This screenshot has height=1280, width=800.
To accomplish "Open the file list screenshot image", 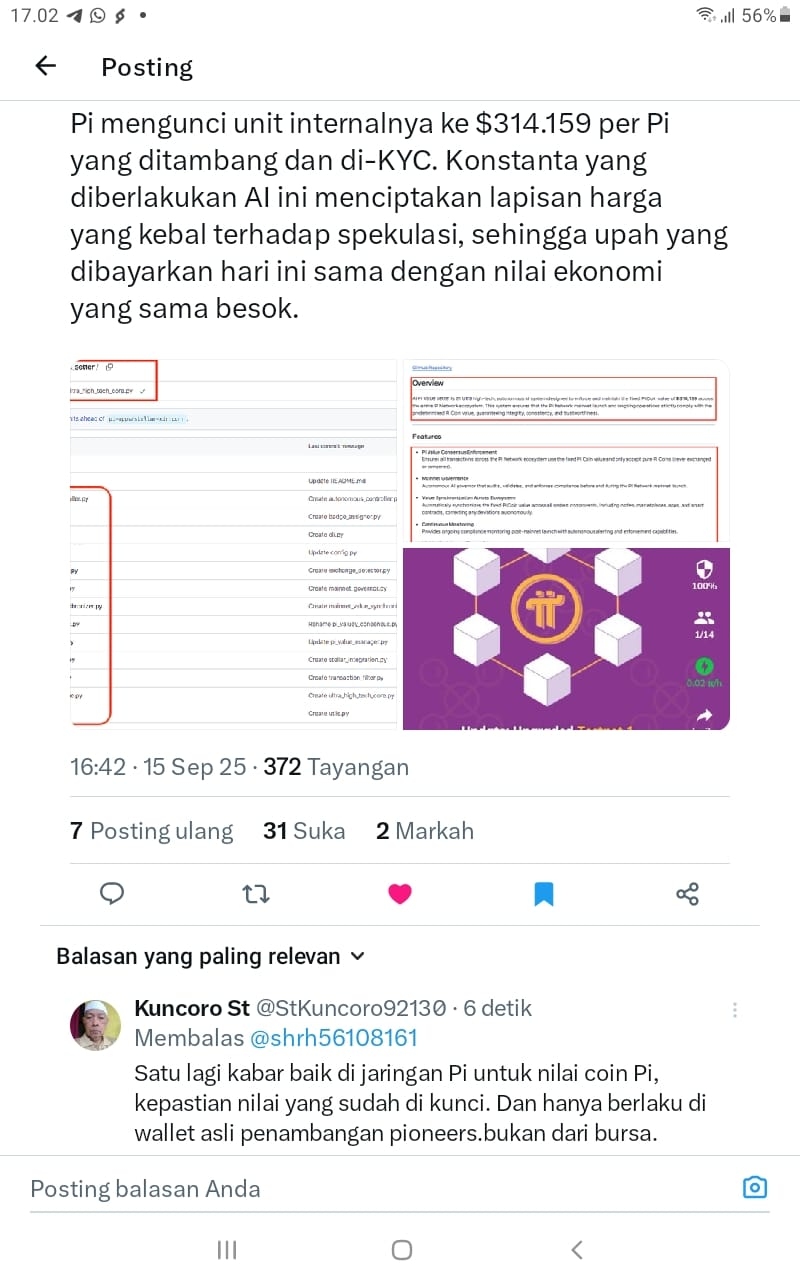I will (x=234, y=545).
